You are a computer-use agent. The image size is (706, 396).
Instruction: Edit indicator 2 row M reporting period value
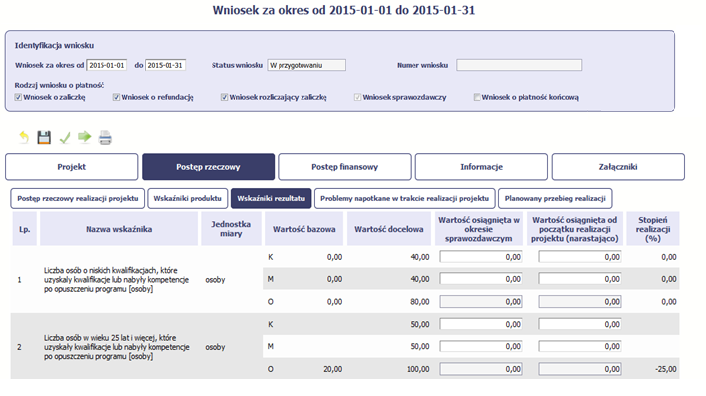(481, 346)
